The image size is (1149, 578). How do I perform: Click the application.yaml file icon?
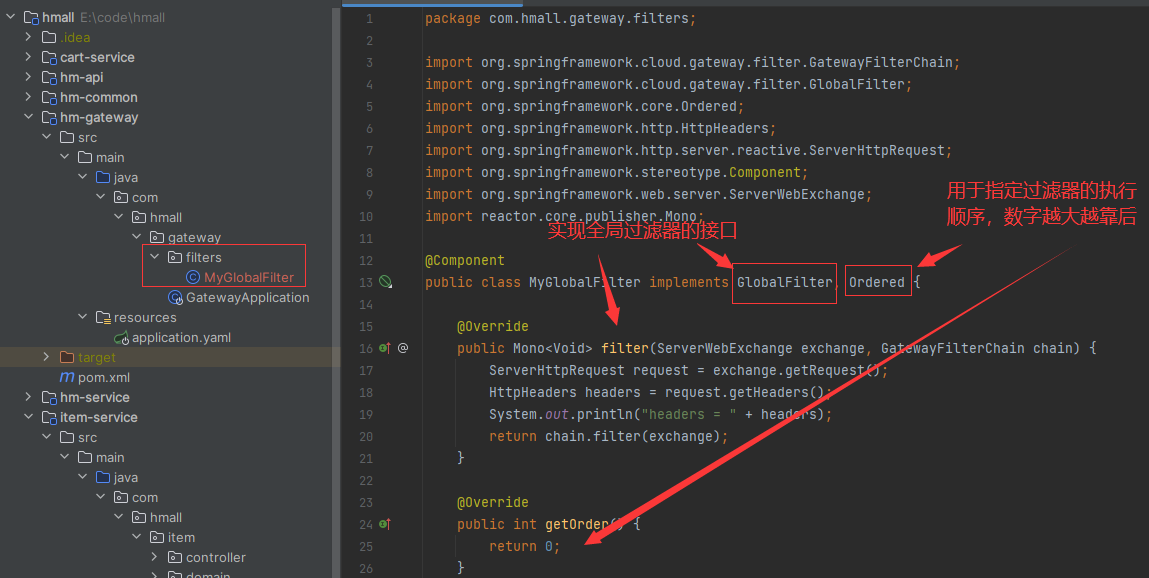121,337
